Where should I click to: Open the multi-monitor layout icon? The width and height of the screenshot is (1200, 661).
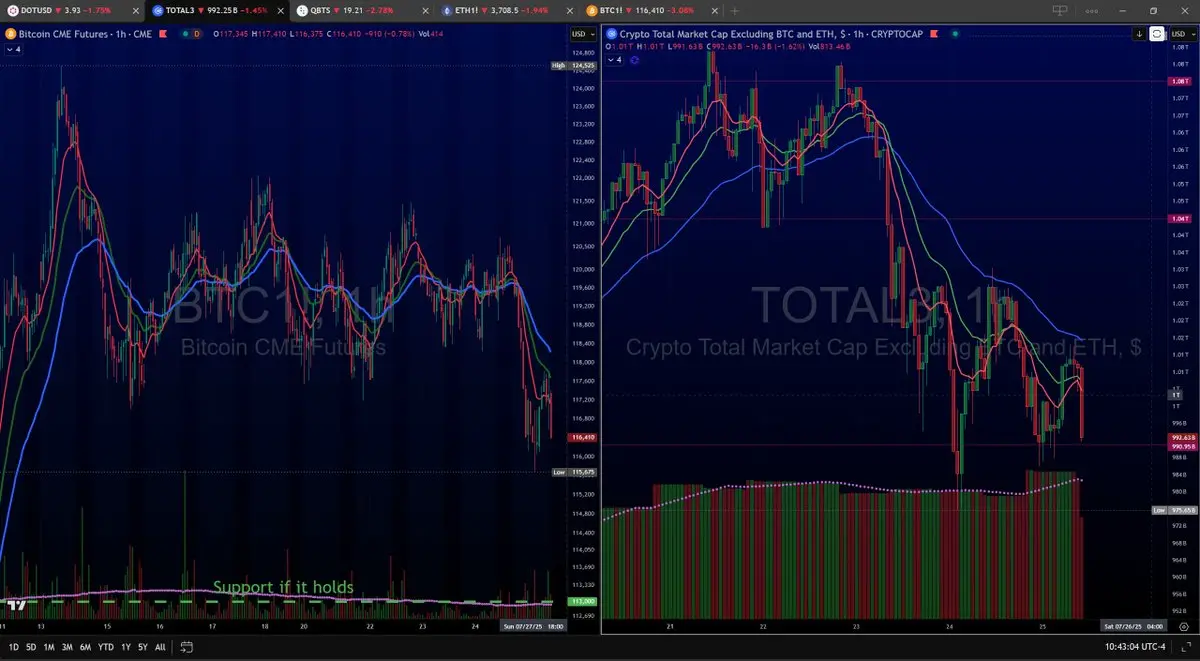(x=1060, y=10)
